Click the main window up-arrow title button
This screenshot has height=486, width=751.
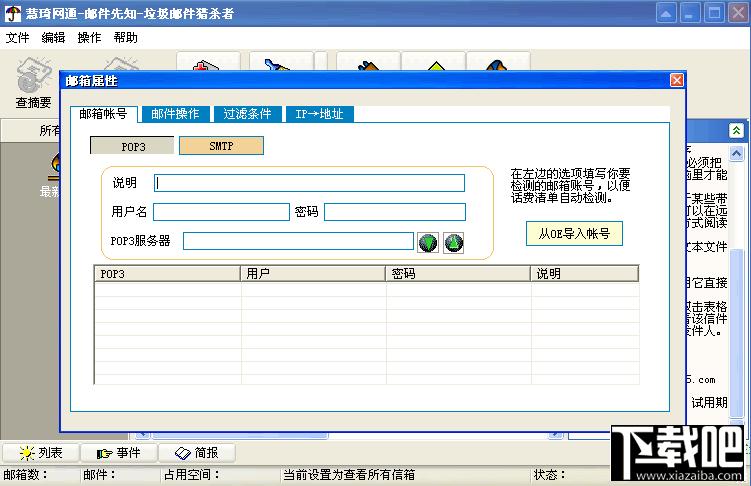(666, 13)
